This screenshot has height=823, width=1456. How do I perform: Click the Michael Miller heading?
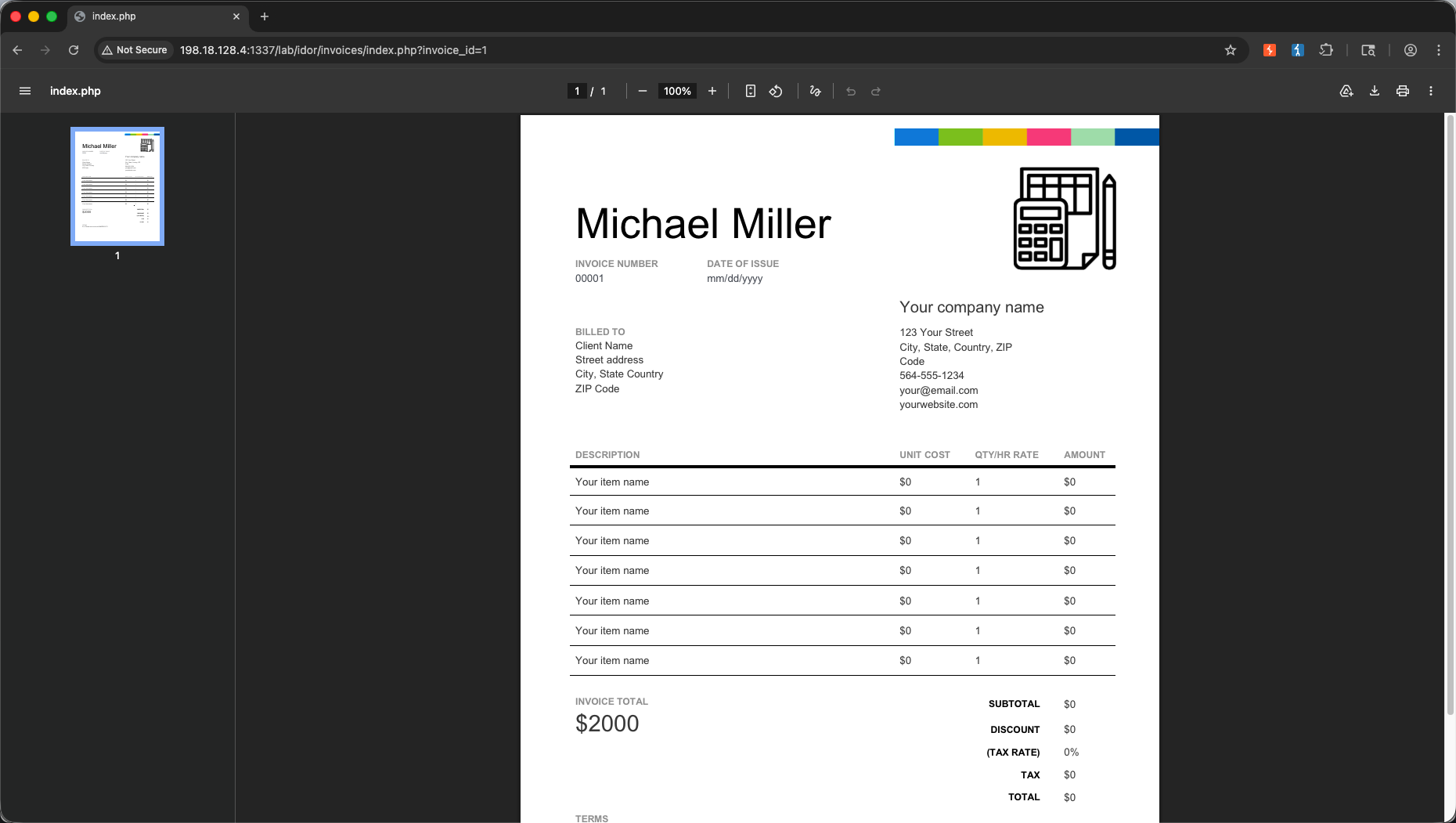click(x=703, y=224)
